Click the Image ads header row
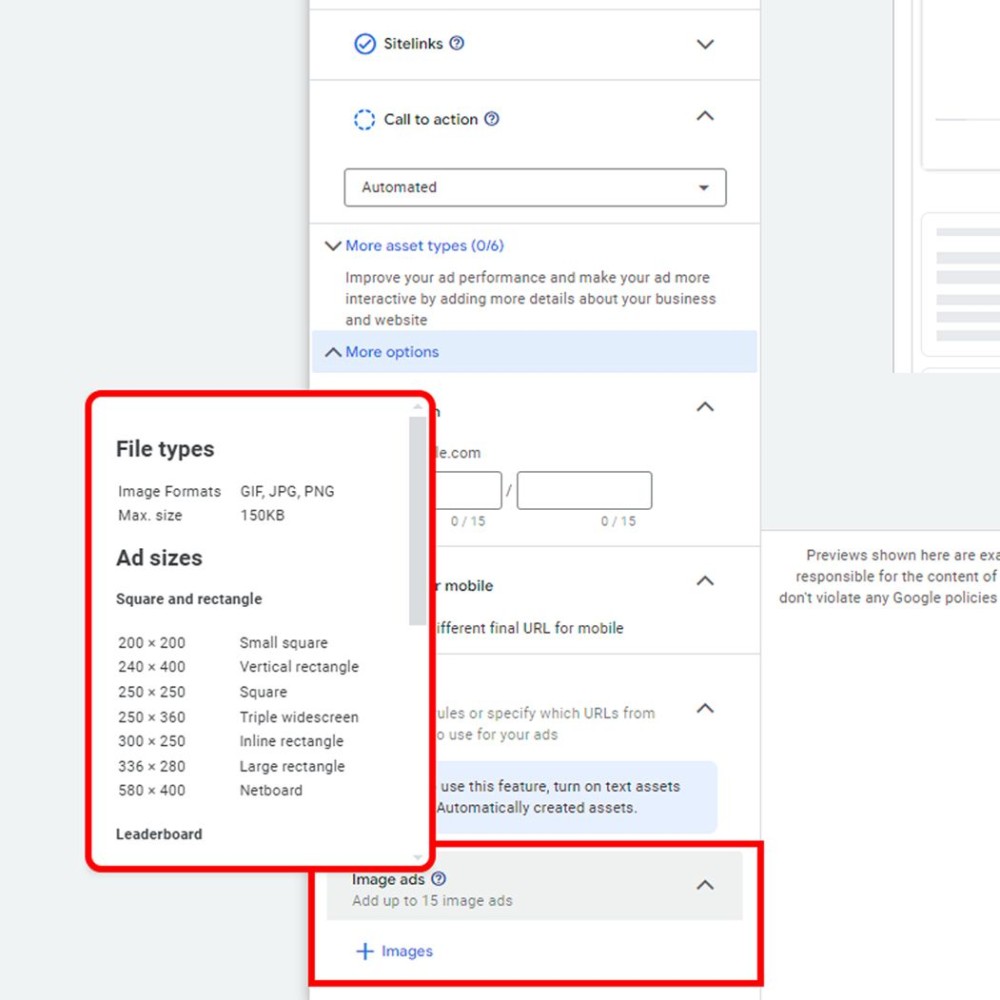 [534, 886]
